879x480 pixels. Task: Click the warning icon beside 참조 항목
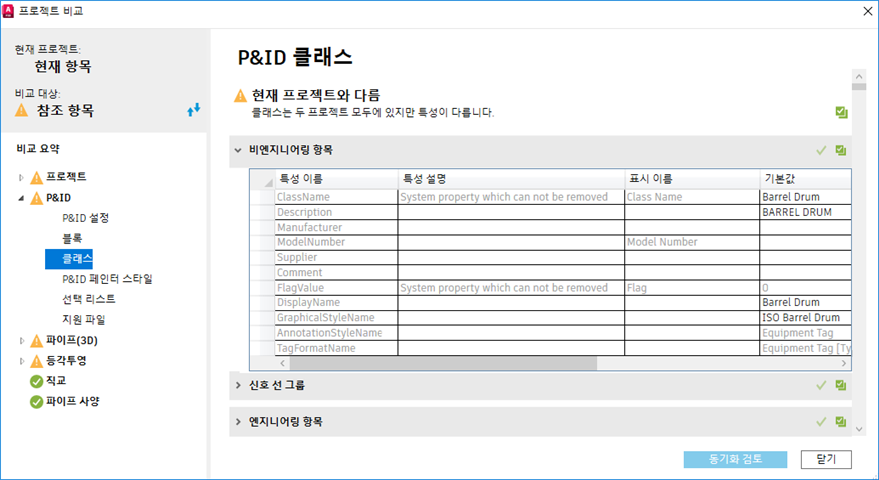point(22,110)
